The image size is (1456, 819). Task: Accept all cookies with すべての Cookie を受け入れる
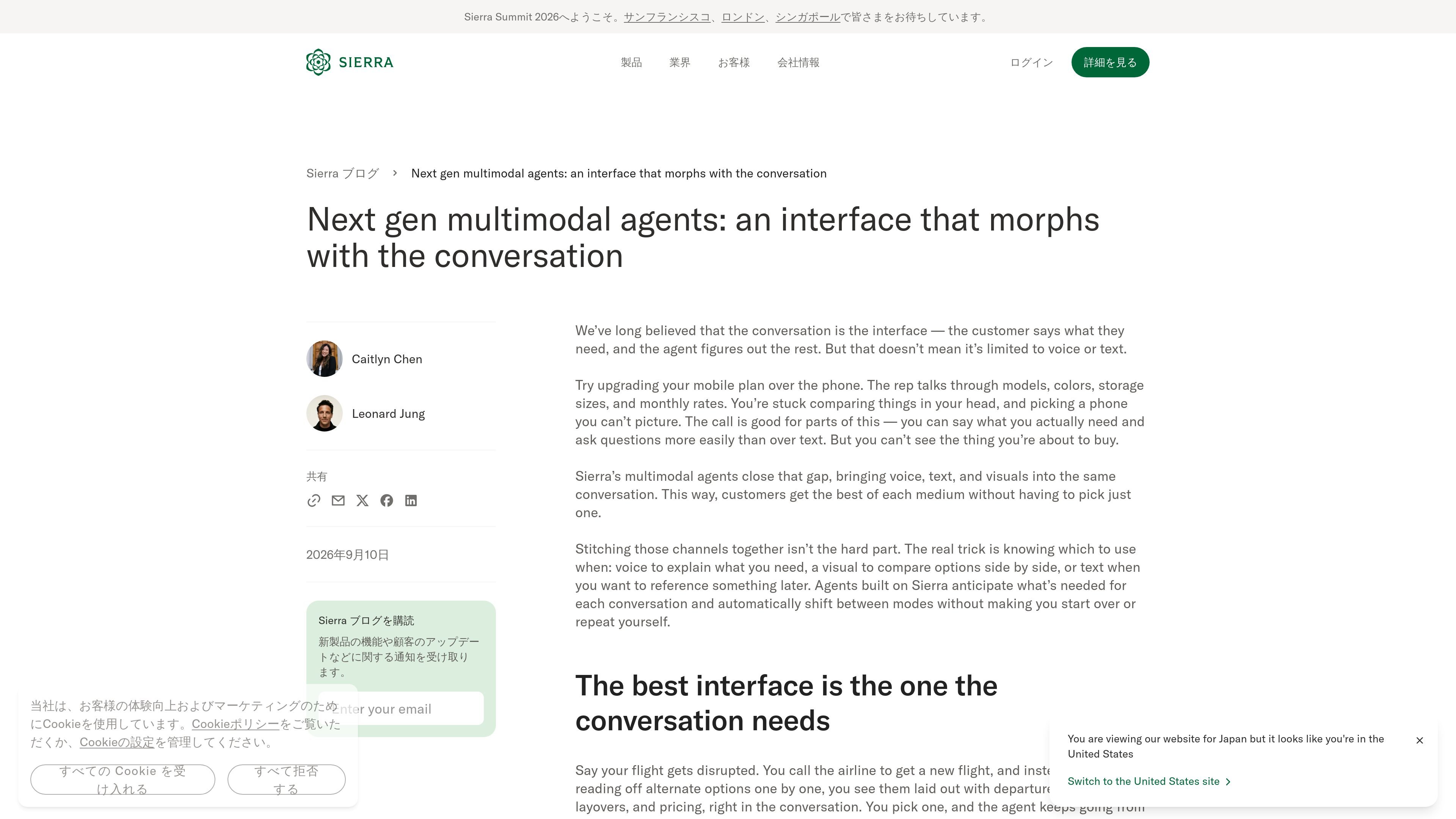(122, 780)
